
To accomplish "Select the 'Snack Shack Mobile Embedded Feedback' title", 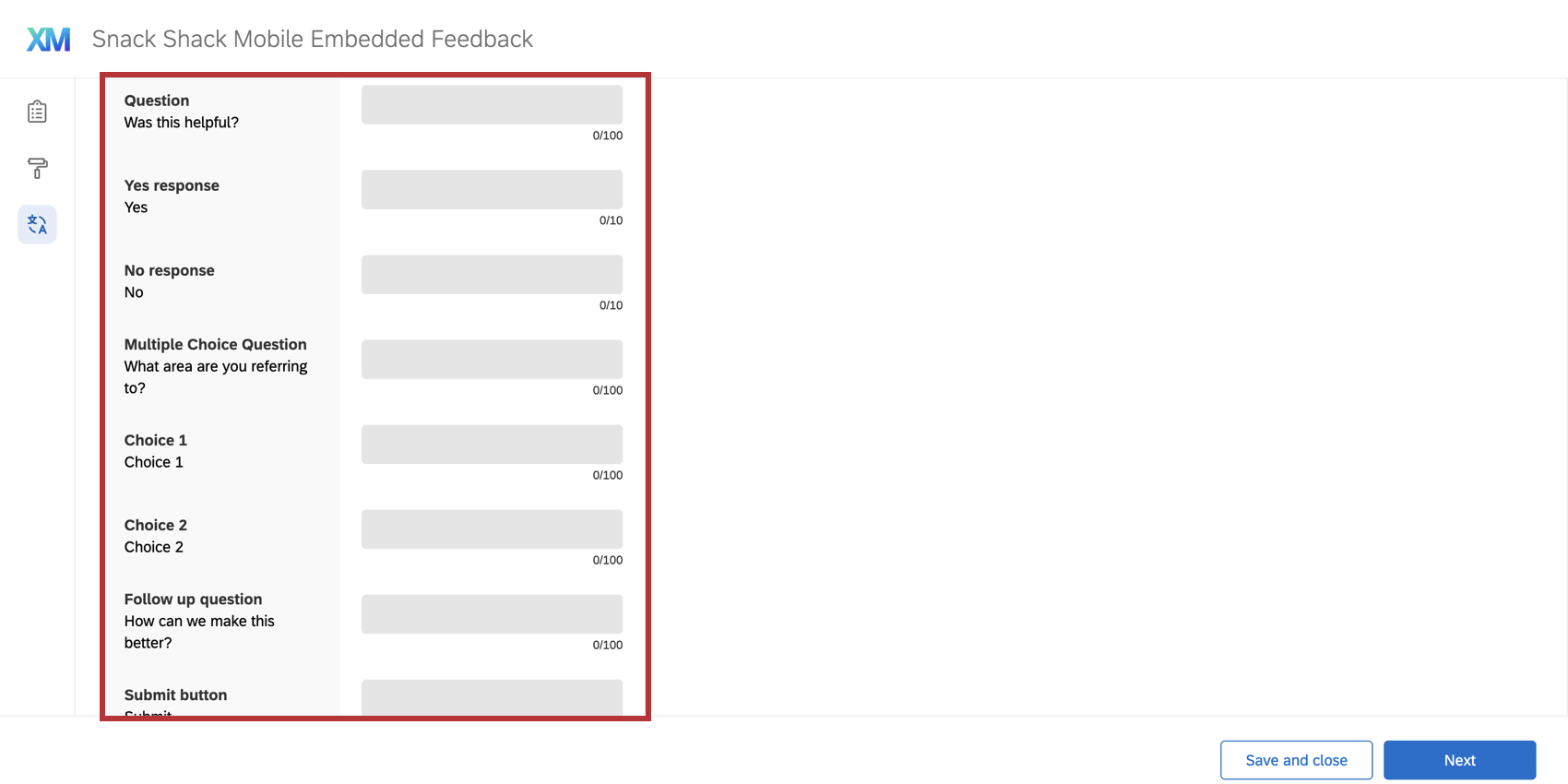I will pyautogui.click(x=312, y=38).
